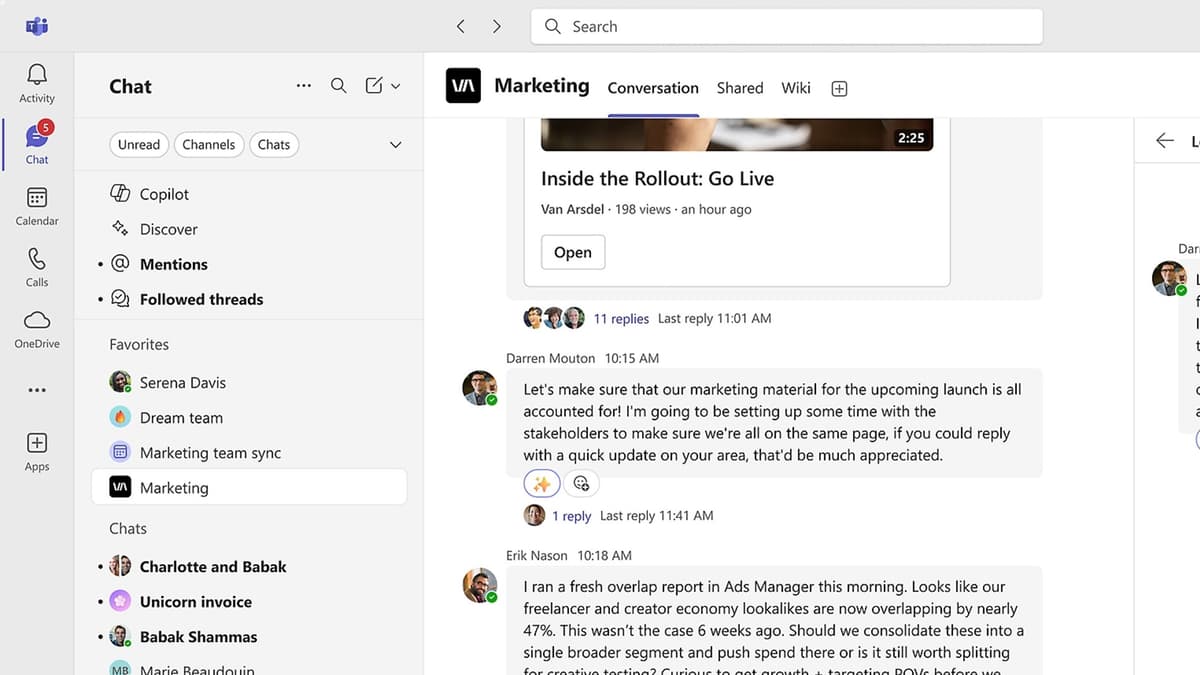View the 11 replies thread
The height and width of the screenshot is (675, 1200).
pyautogui.click(x=621, y=318)
